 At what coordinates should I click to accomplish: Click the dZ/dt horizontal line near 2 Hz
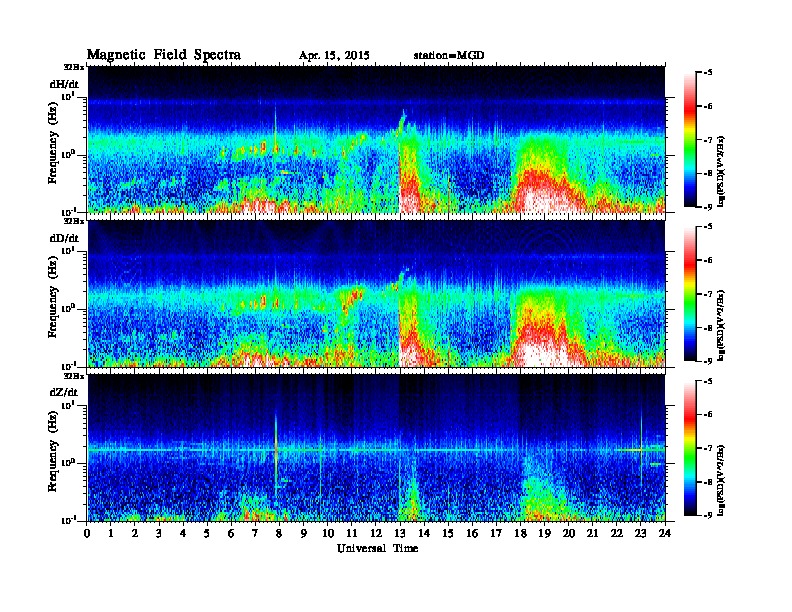pyautogui.click(x=376, y=449)
